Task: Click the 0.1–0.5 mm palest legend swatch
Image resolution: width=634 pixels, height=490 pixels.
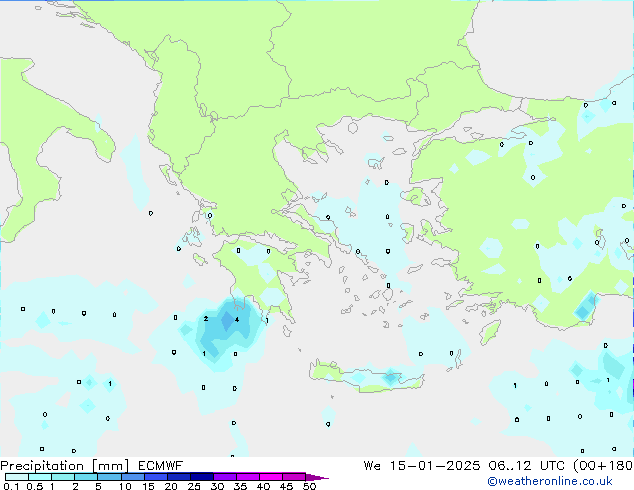Action: [17, 477]
